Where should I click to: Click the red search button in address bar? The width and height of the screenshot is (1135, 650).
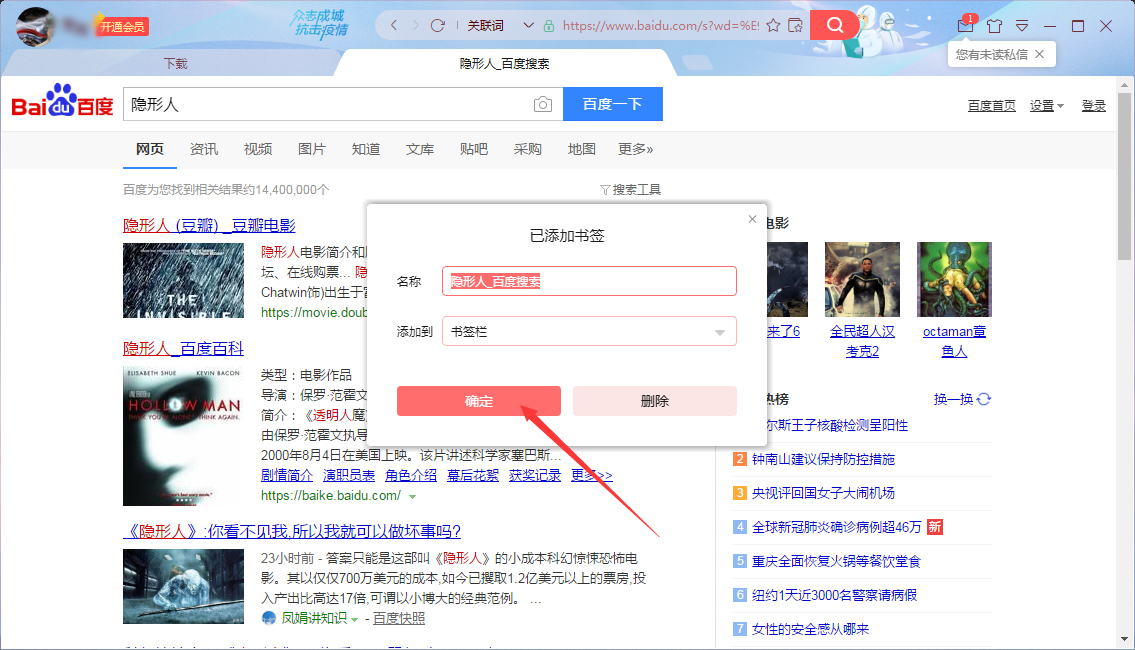(x=835, y=24)
